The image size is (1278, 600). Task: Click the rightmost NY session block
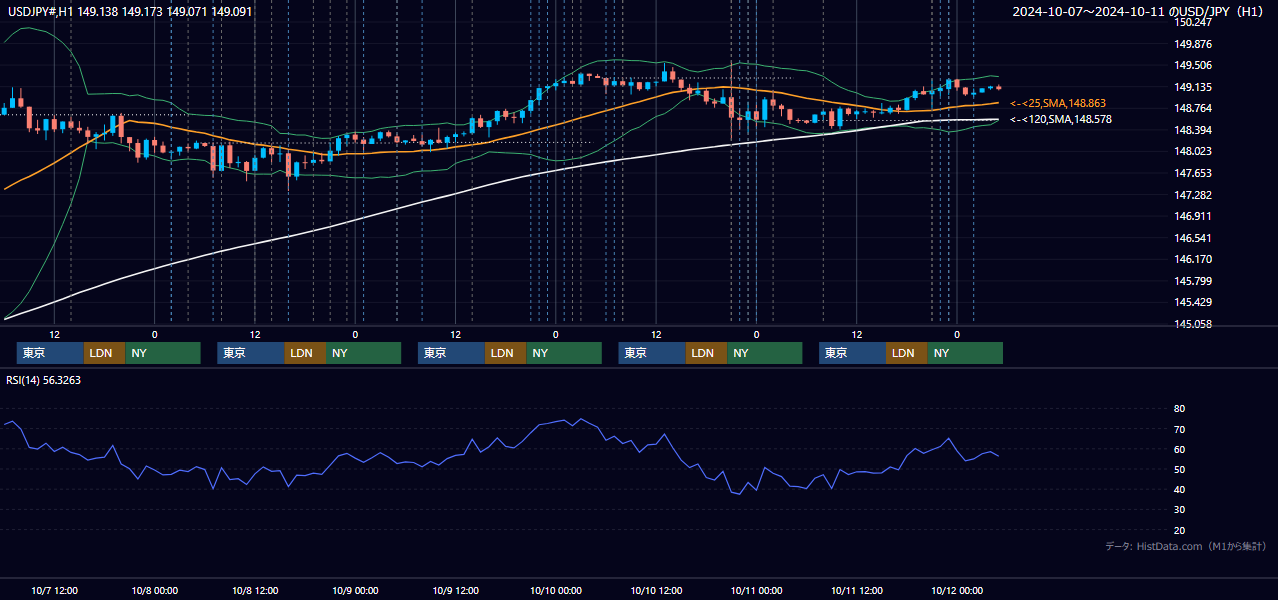965,353
